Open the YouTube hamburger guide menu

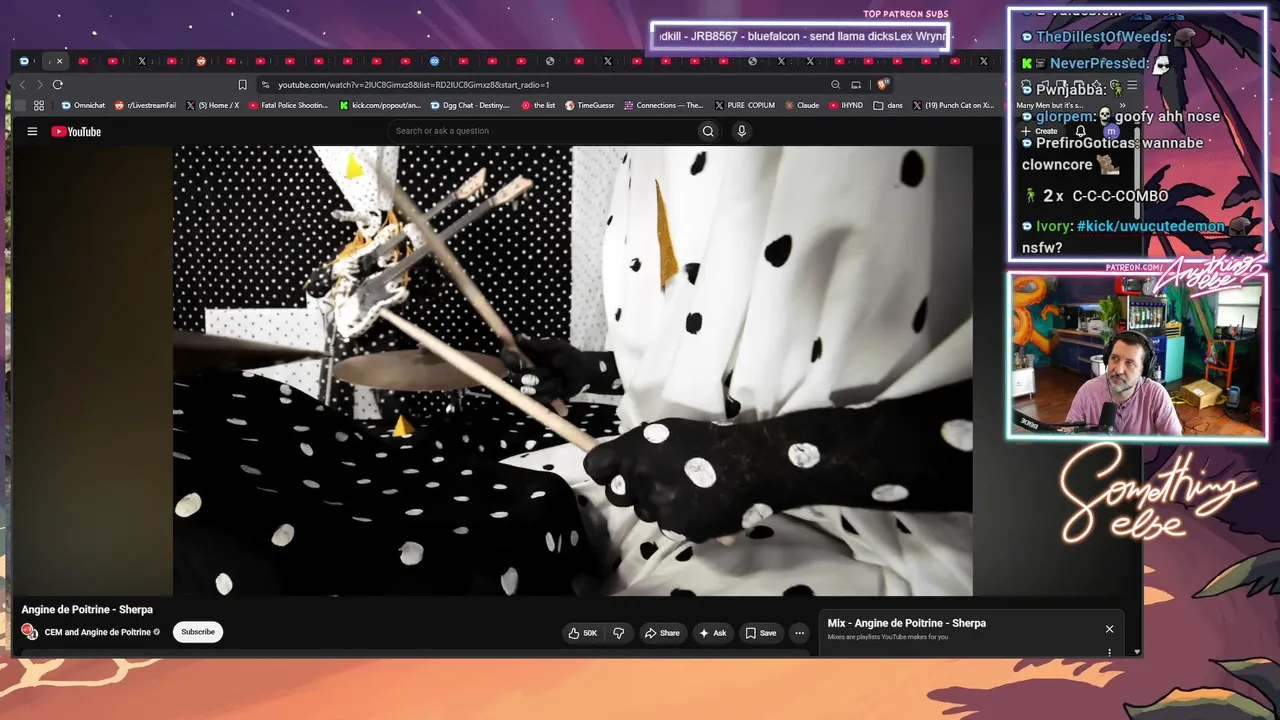[x=32, y=131]
